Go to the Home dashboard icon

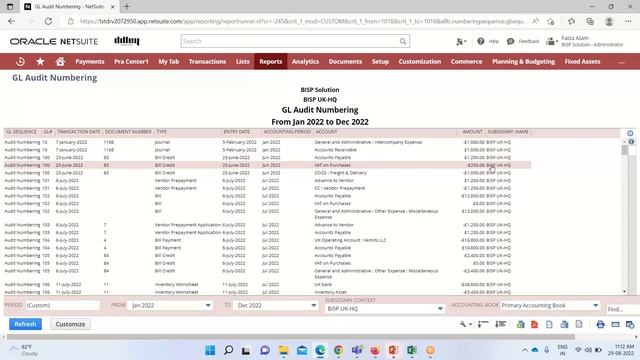point(60,62)
